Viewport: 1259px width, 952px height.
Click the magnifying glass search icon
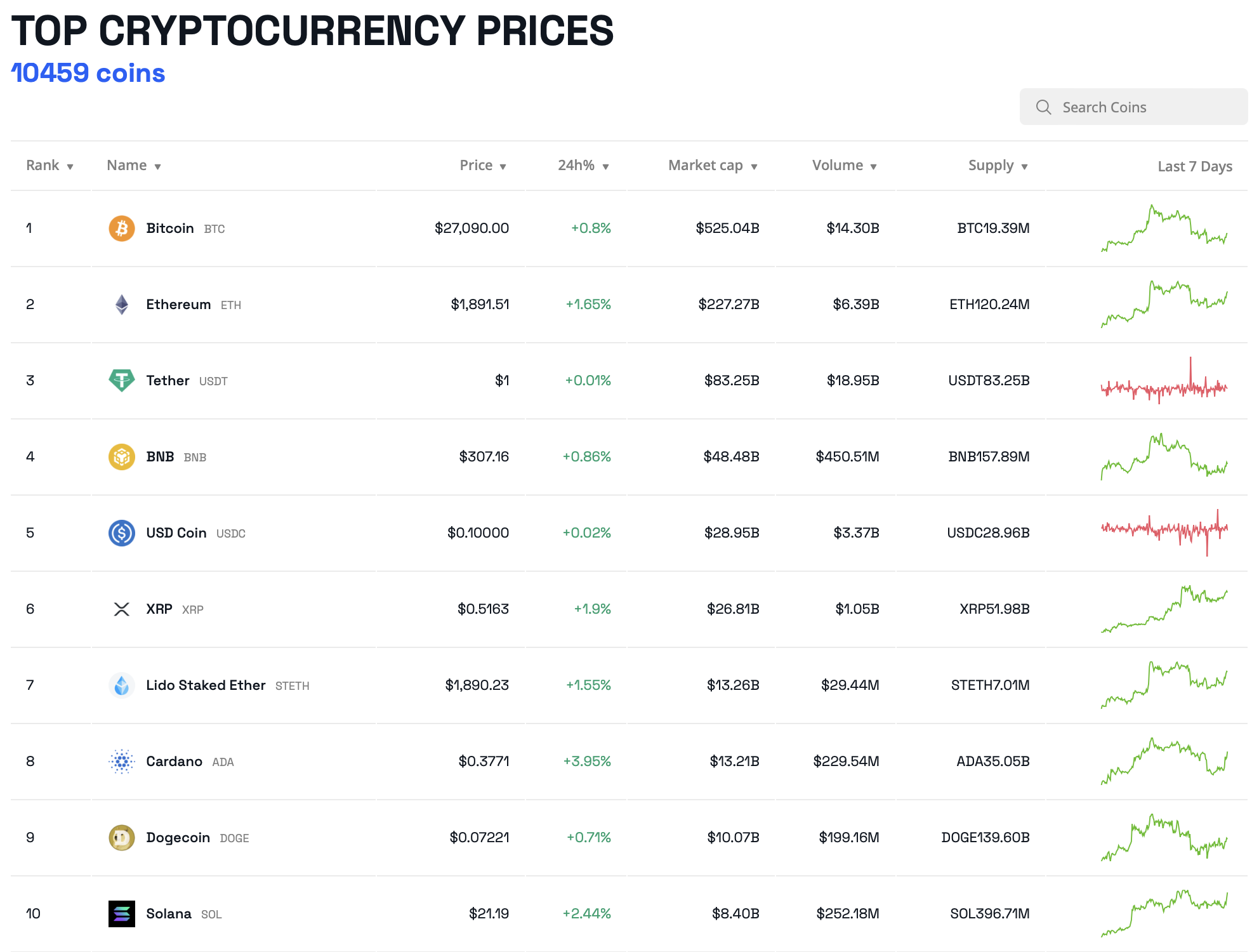[x=1044, y=107]
